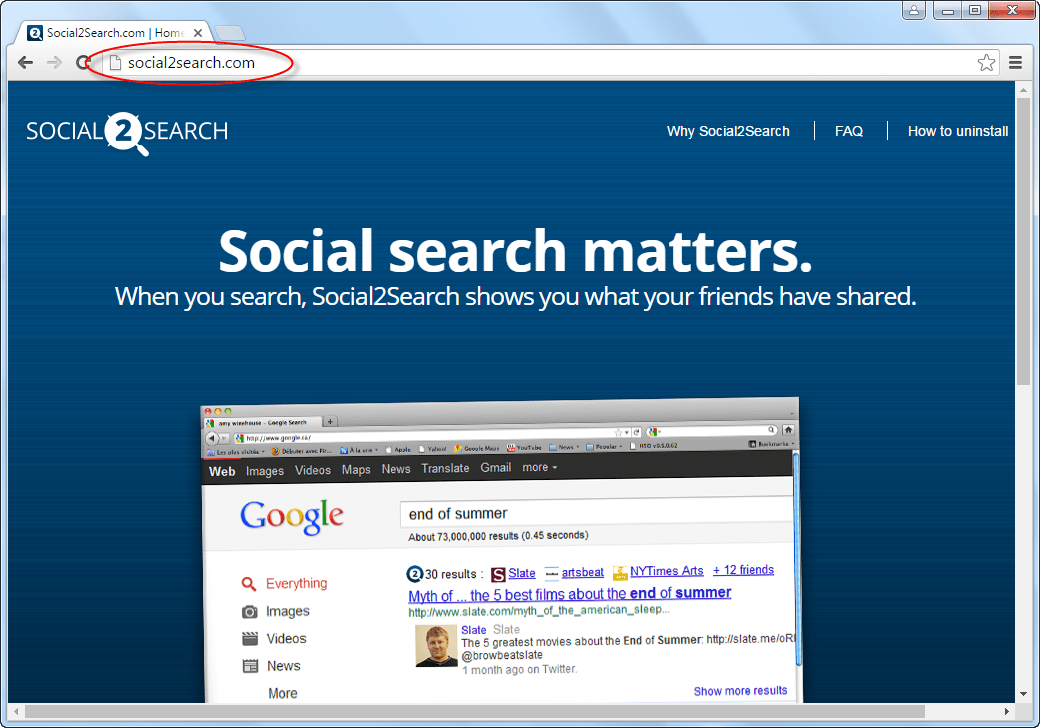
Task: Minimize the Chrome window
Action: pos(947,10)
